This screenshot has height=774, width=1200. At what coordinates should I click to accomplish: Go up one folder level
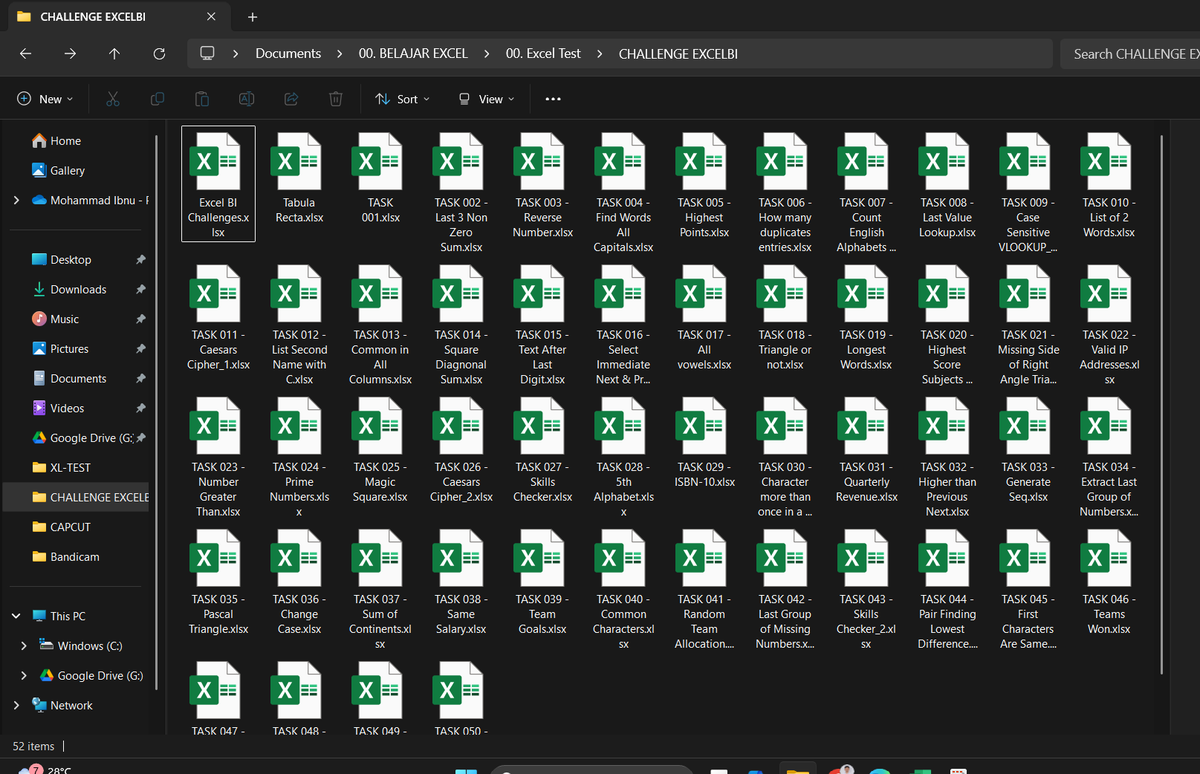(x=114, y=54)
